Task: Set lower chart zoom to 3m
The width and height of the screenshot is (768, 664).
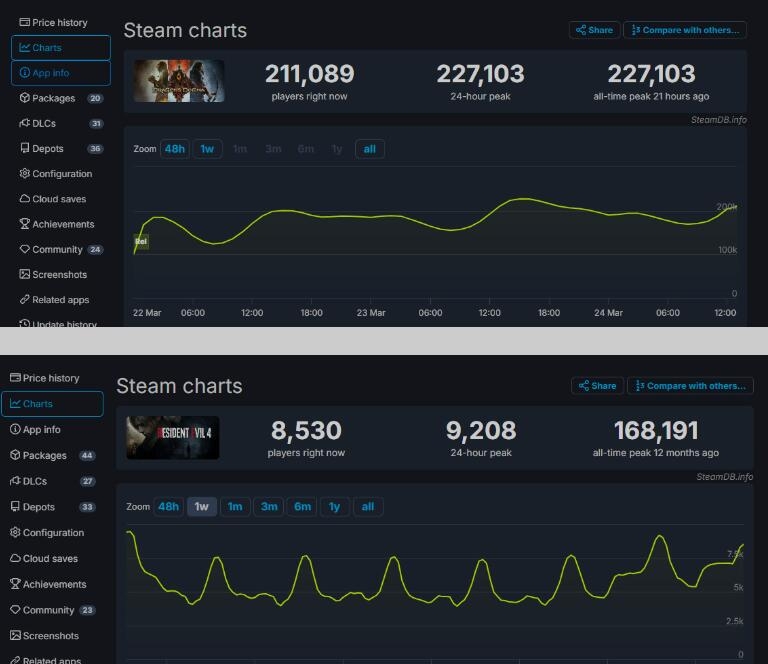Action: (x=268, y=507)
